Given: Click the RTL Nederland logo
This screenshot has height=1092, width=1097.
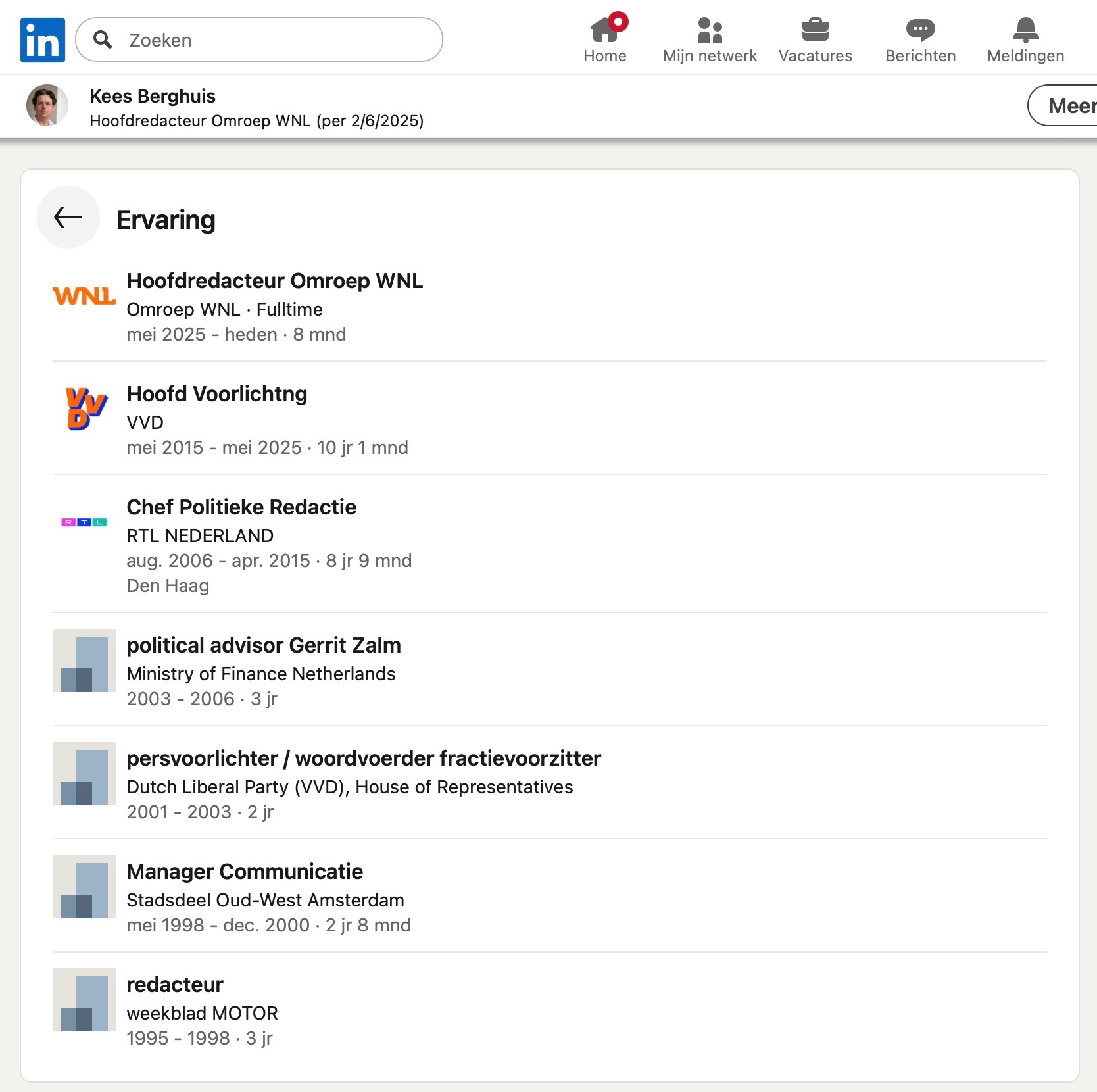Looking at the screenshot, I should pos(84,522).
